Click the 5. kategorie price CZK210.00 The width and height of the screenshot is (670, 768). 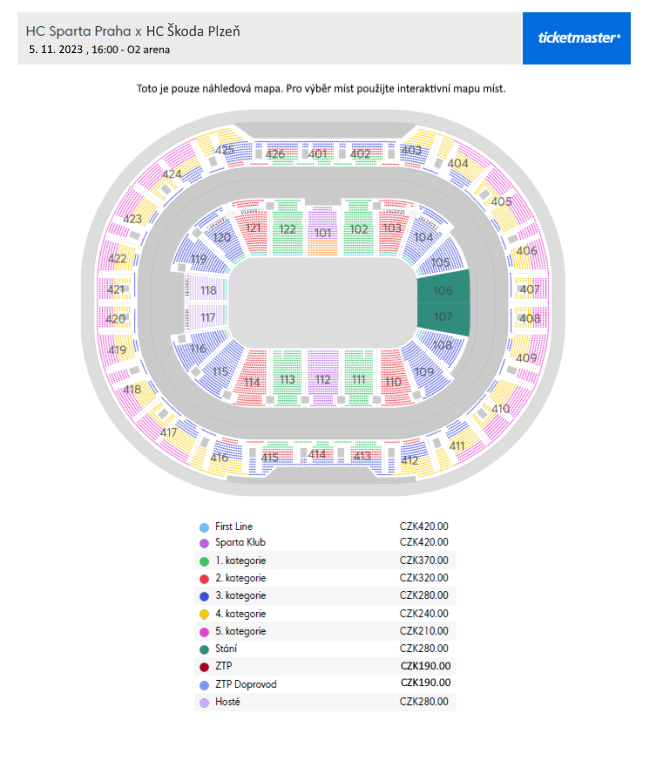(x=424, y=631)
